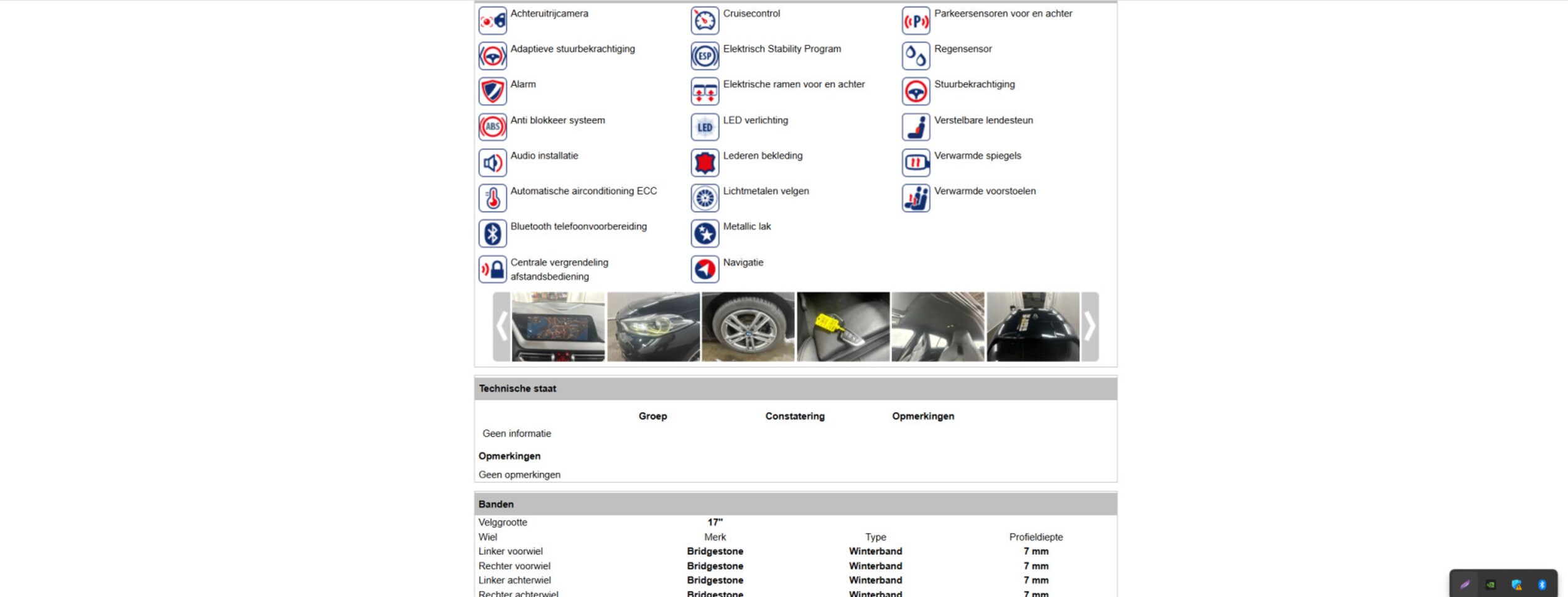Click the Regensensor water drops icon
The image size is (1568, 597).
coord(916,56)
